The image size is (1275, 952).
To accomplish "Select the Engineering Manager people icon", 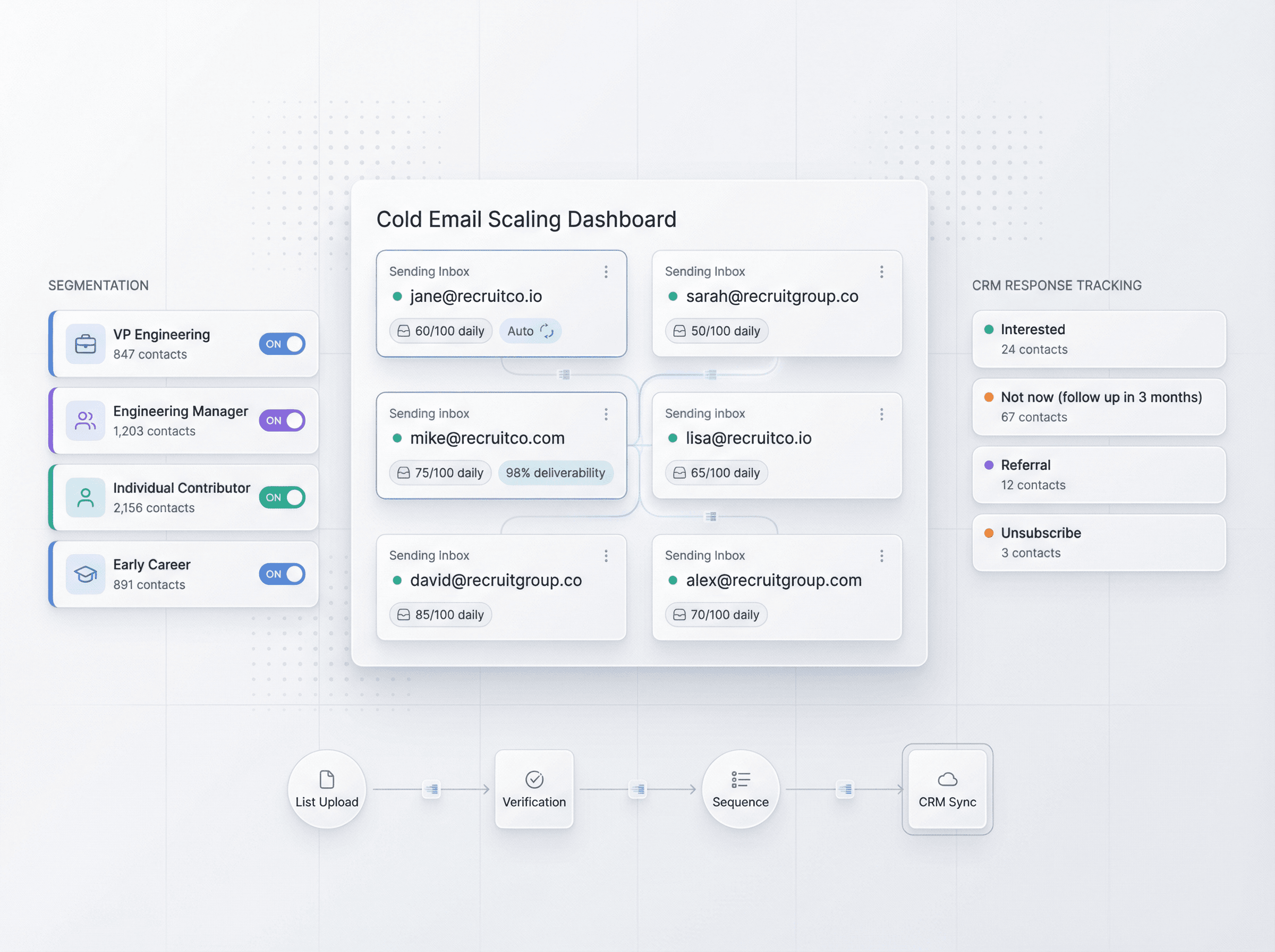I will (86, 421).
